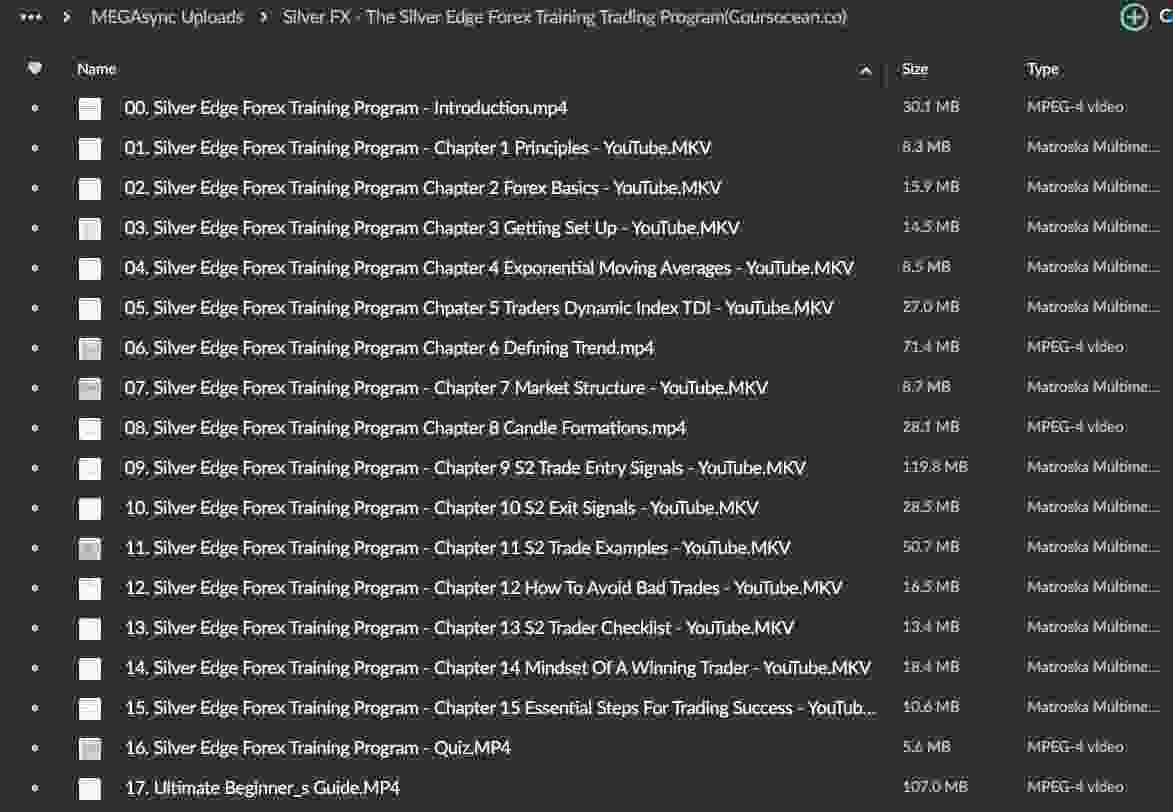Click the video file icon beside Introduction.mp4
This screenshot has width=1173, height=812.
89,107
